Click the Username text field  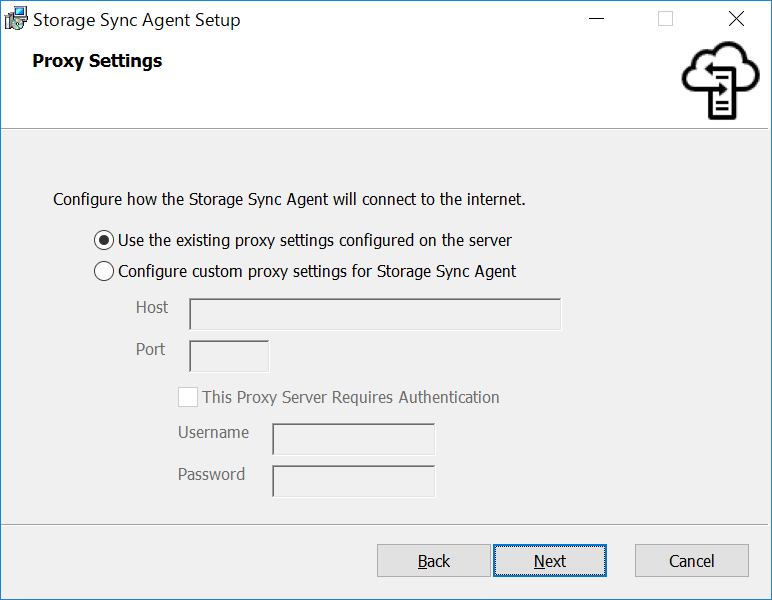pos(354,439)
